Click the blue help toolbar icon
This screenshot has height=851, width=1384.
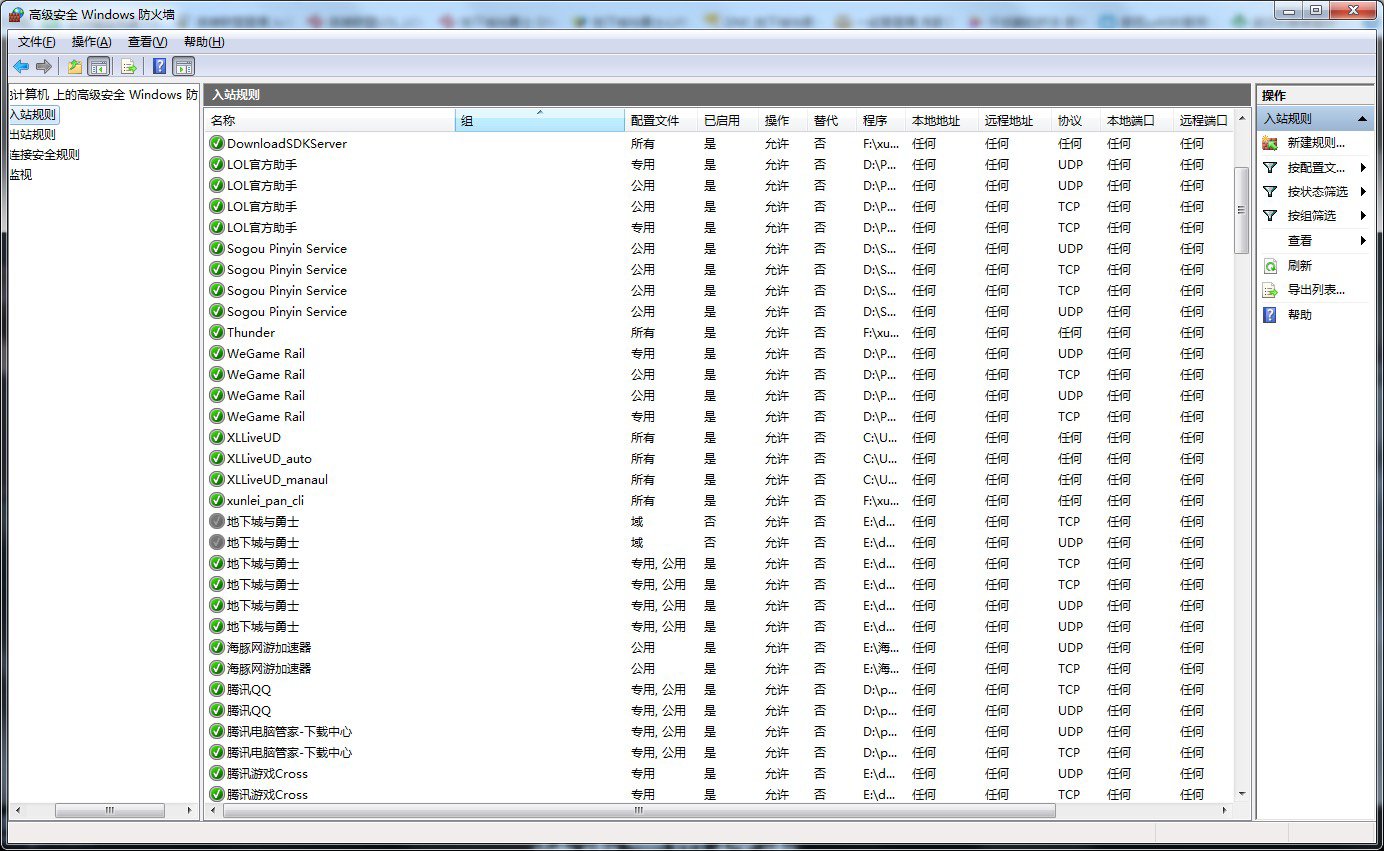pyautogui.click(x=160, y=67)
